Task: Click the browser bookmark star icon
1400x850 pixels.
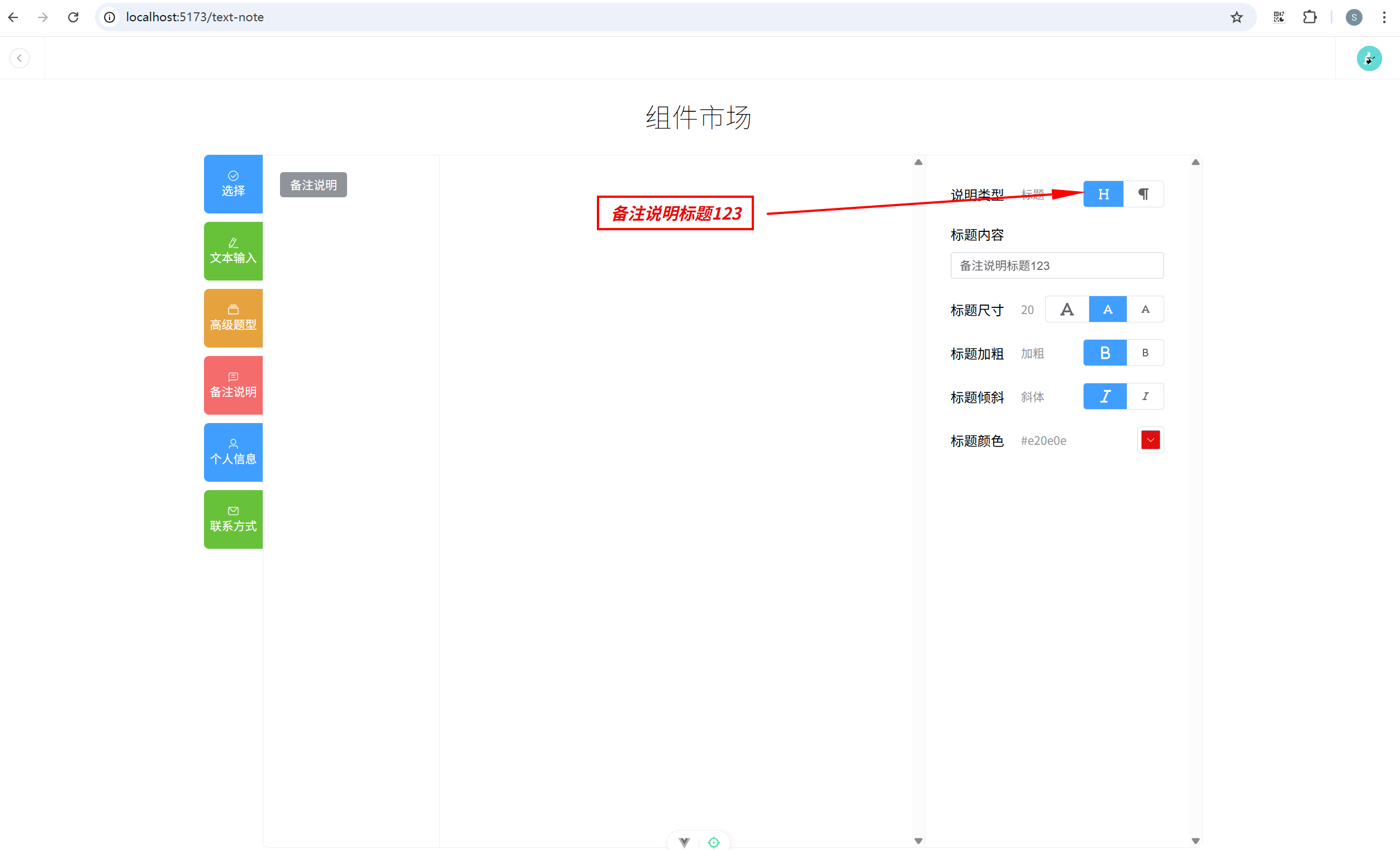Action: pyautogui.click(x=1236, y=17)
